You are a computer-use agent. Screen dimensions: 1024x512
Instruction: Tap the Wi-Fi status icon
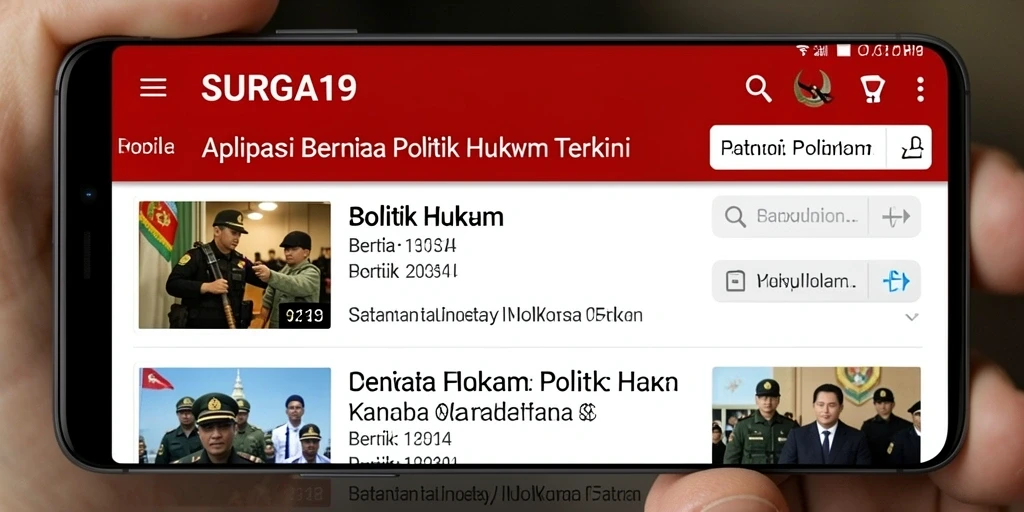tap(803, 50)
